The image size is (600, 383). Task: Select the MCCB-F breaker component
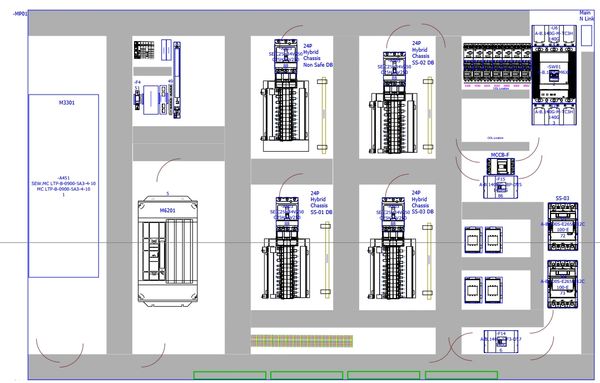point(500,167)
